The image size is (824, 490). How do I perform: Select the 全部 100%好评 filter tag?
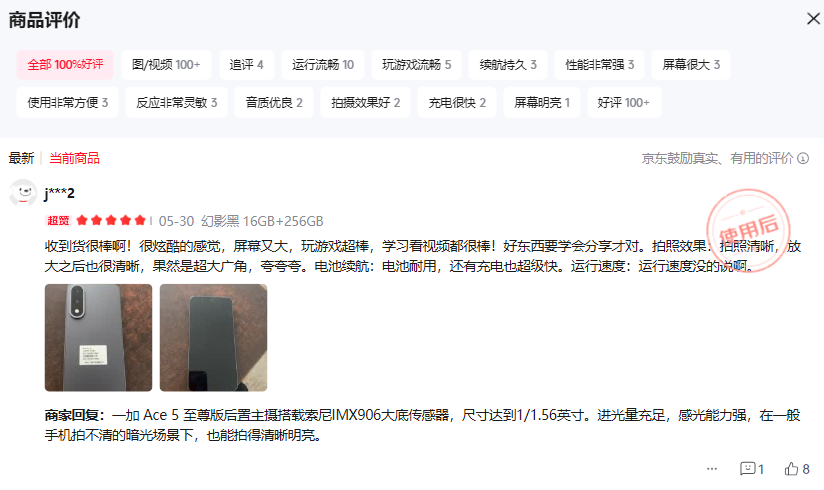(x=65, y=65)
